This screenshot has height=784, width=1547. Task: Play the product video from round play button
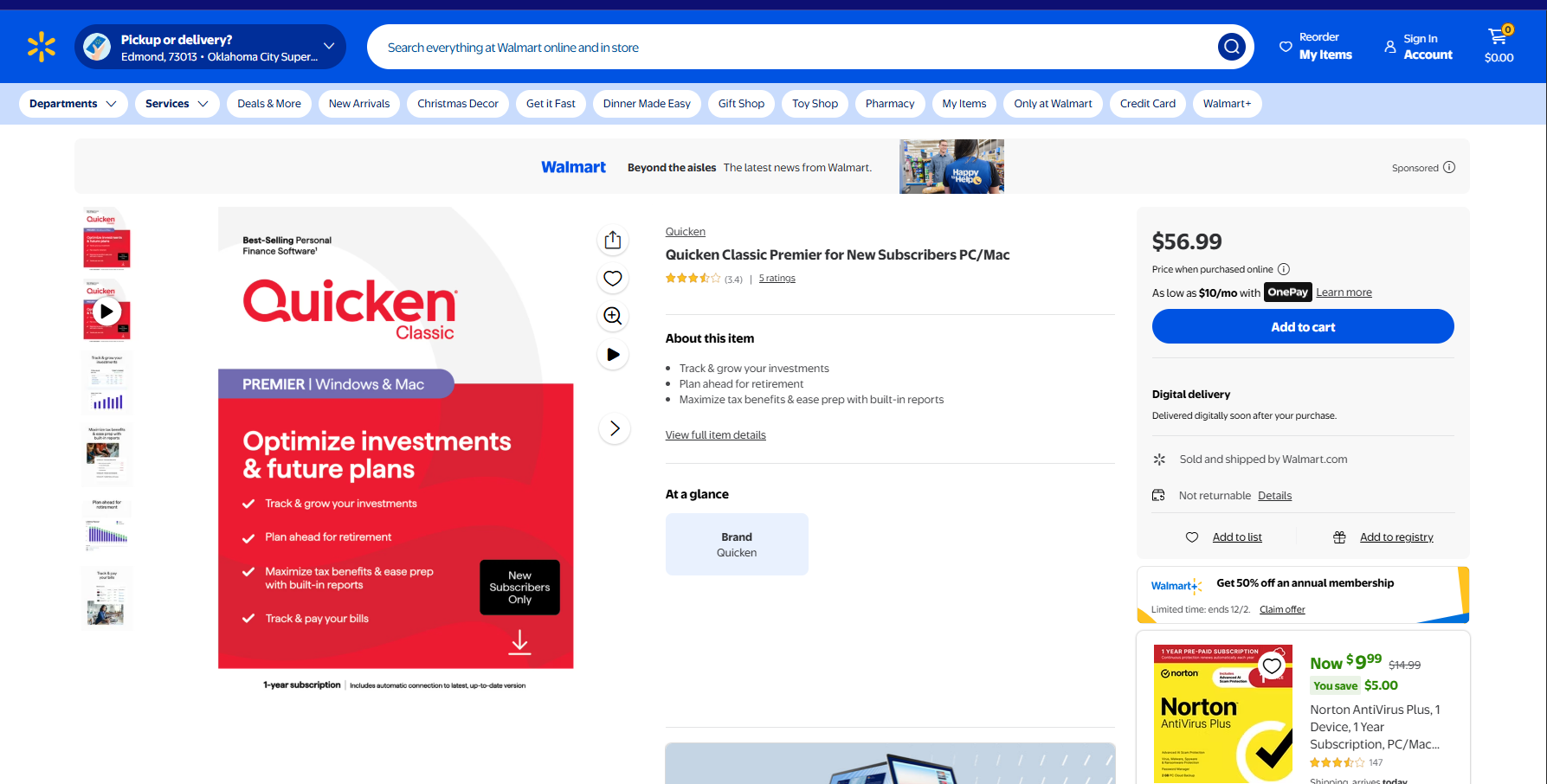pos(613,354)
